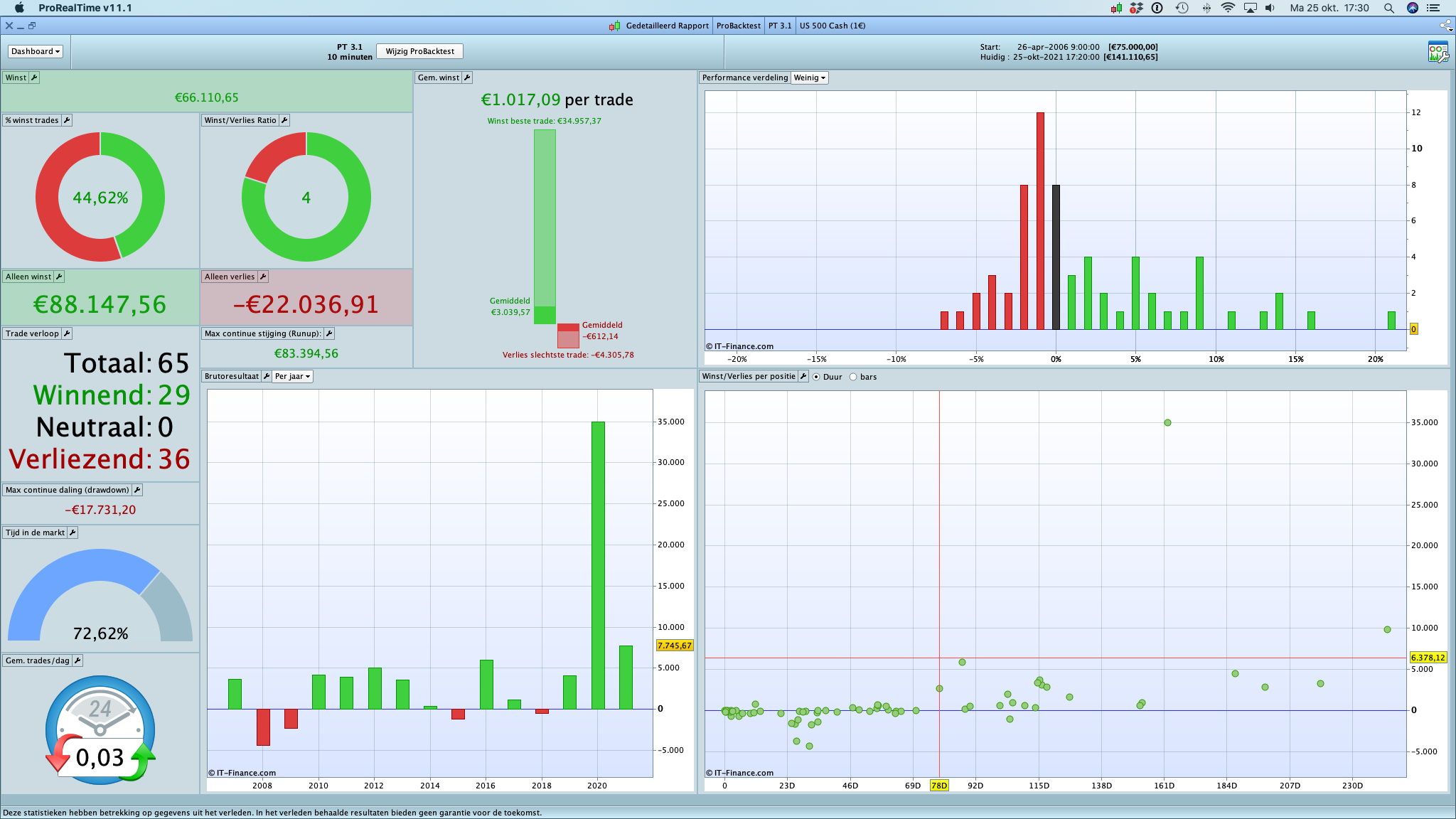The height and width of the screenshot is (819, 1456).
Task: Open settings wrench next to Winst panel
Action: [x=34, y=77]
